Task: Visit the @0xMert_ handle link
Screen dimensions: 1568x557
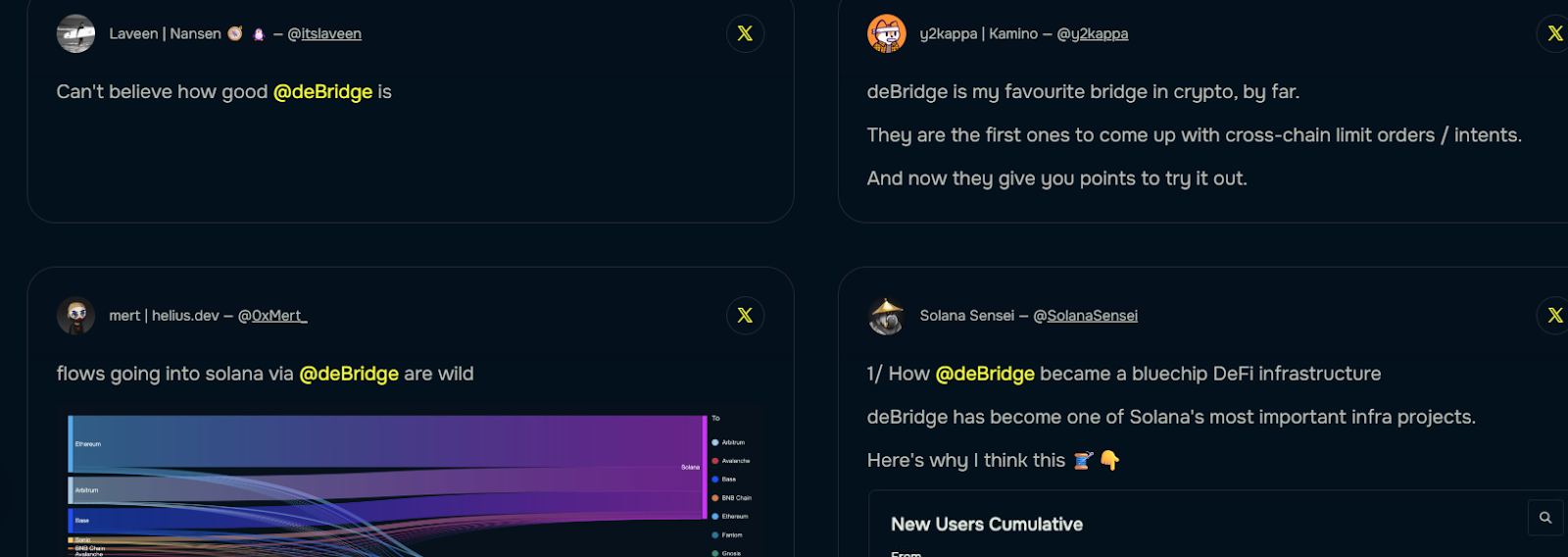Action: (279, 316)
